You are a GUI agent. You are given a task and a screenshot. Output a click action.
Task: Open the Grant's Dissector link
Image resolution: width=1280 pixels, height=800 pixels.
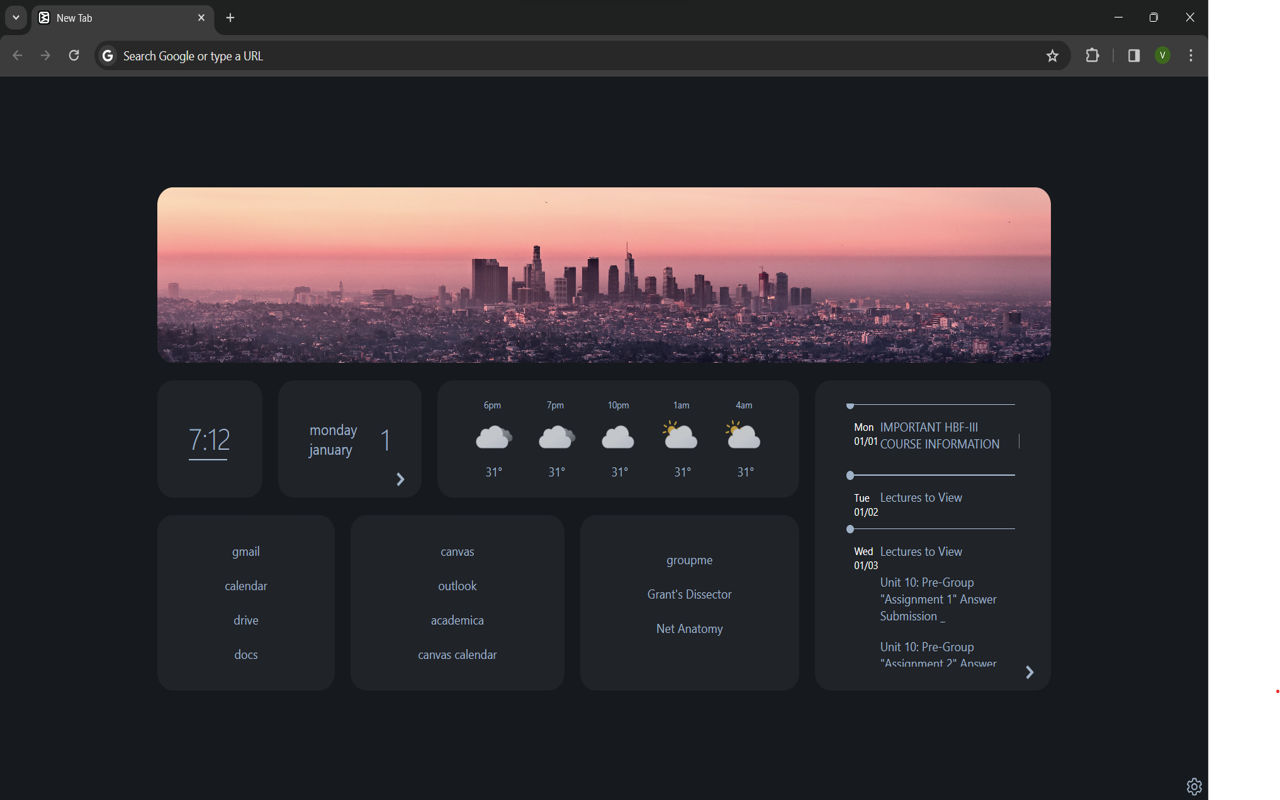click(x=689, y=594)
